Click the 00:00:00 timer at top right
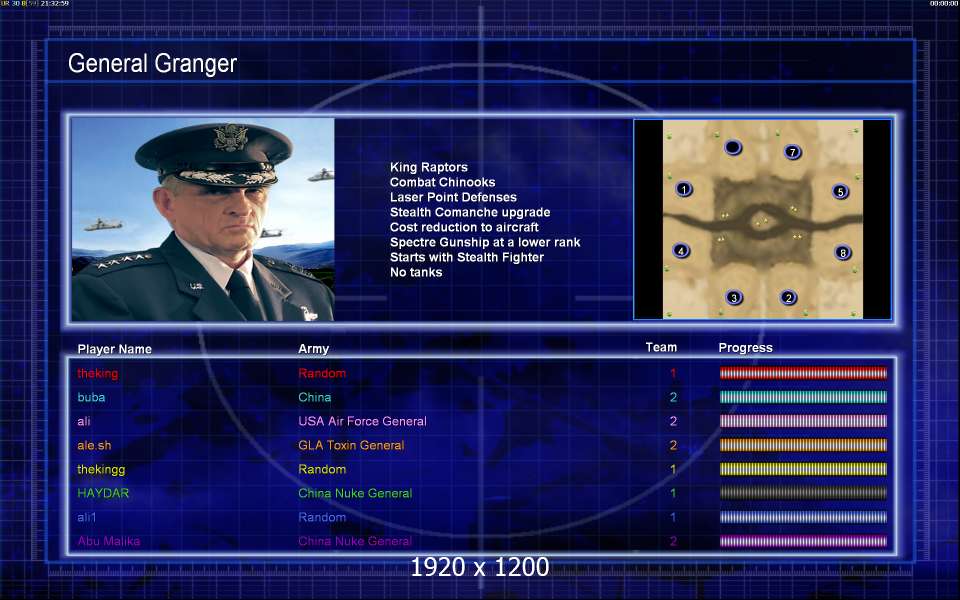This screenshot has height=600, width=960. coord(943,4)
